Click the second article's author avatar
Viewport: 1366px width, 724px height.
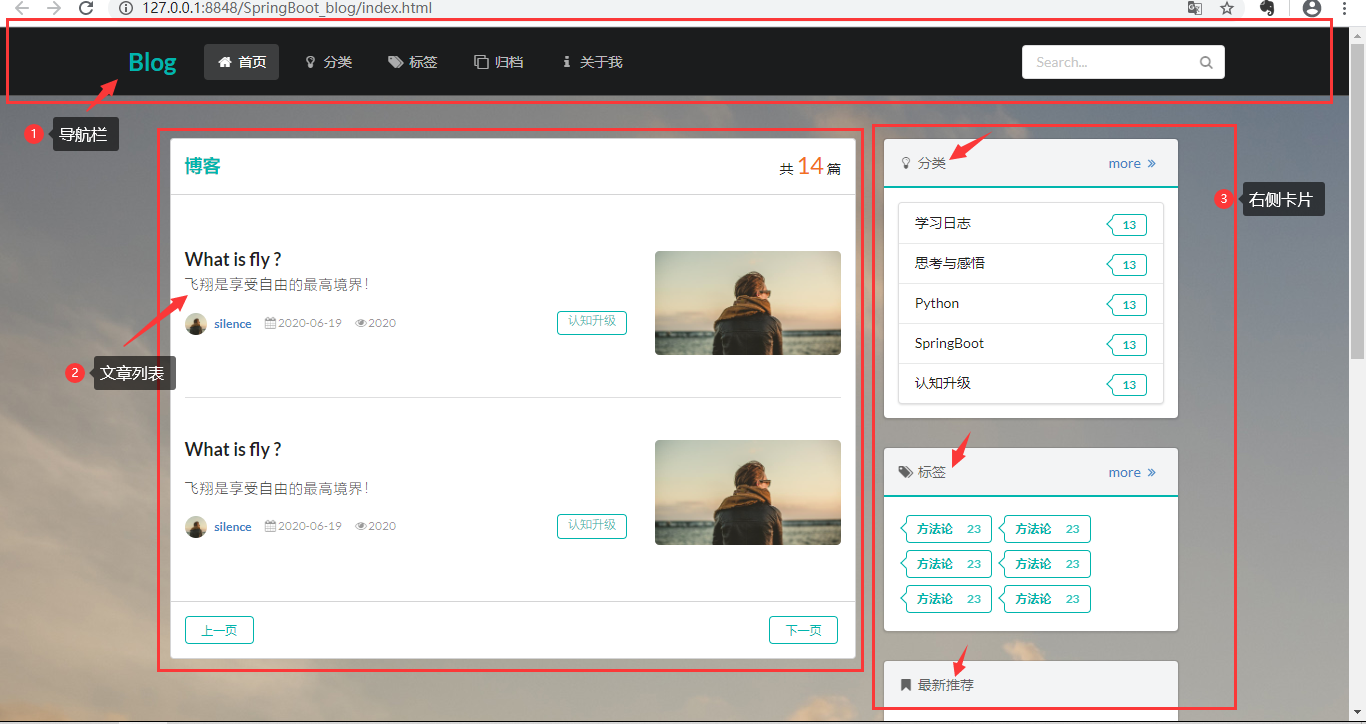196,527
